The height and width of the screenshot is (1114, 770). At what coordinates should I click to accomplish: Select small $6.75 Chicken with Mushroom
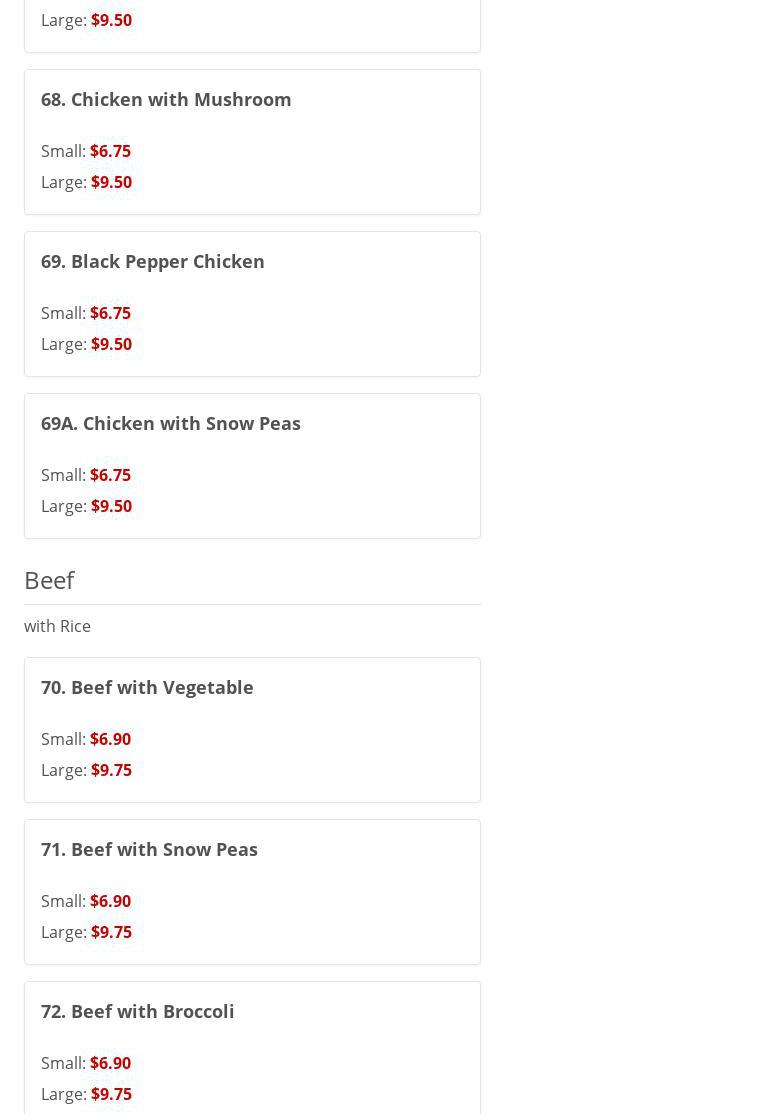pos(110,151)
